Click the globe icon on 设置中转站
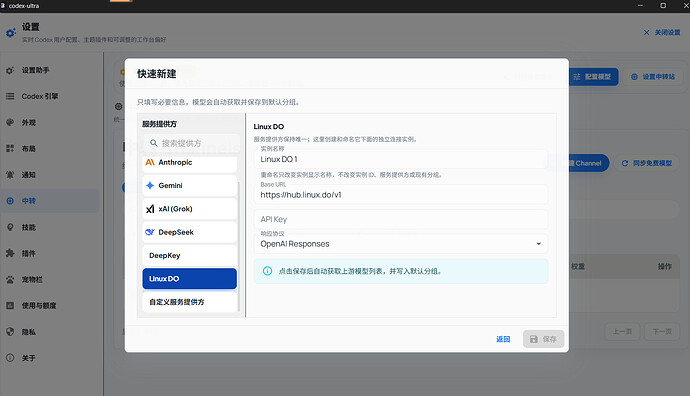The width and height of the screenshot is (690, 396). [x=634, y=77]
